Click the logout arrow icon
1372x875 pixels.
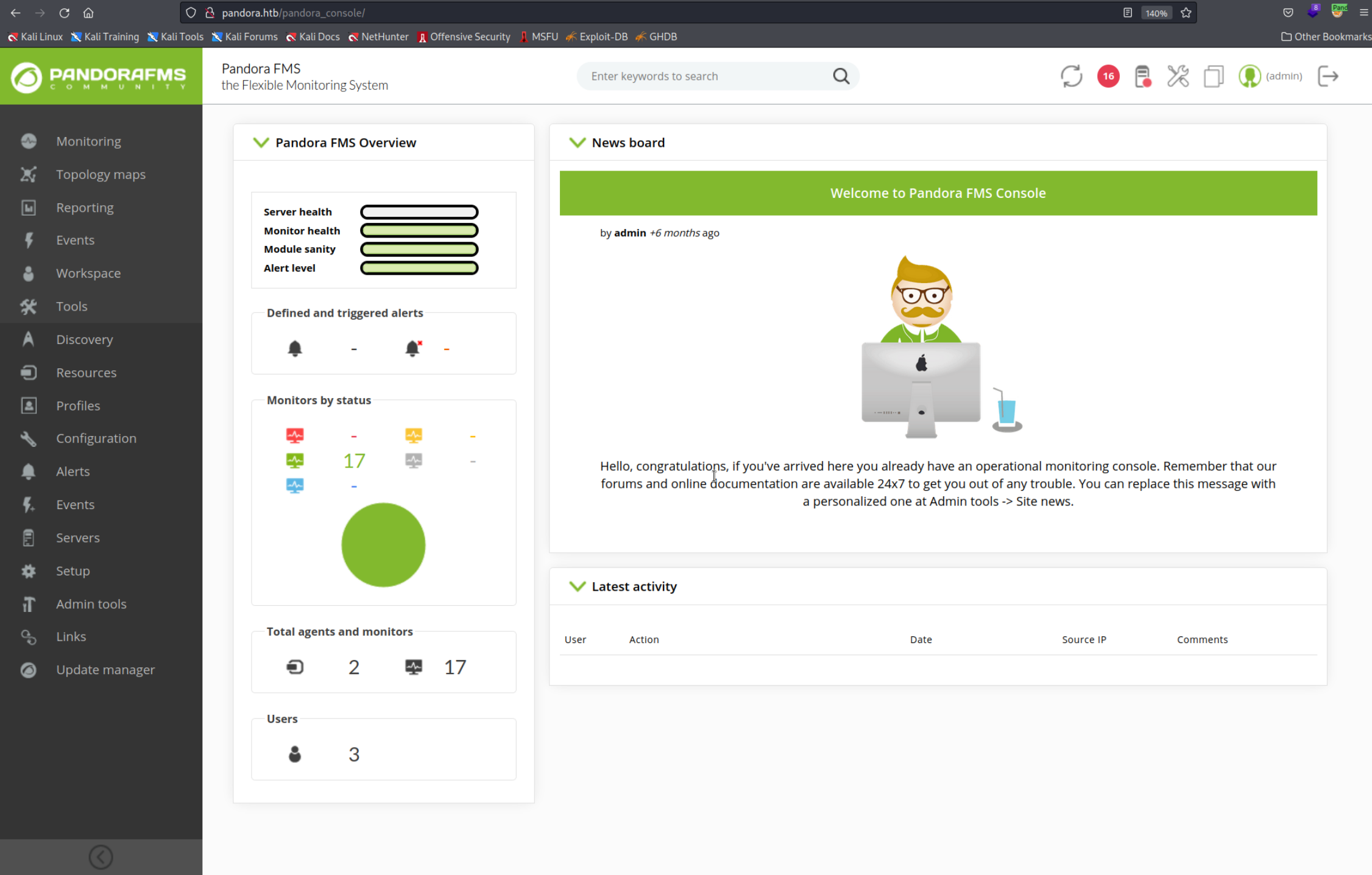[1328, 76]
